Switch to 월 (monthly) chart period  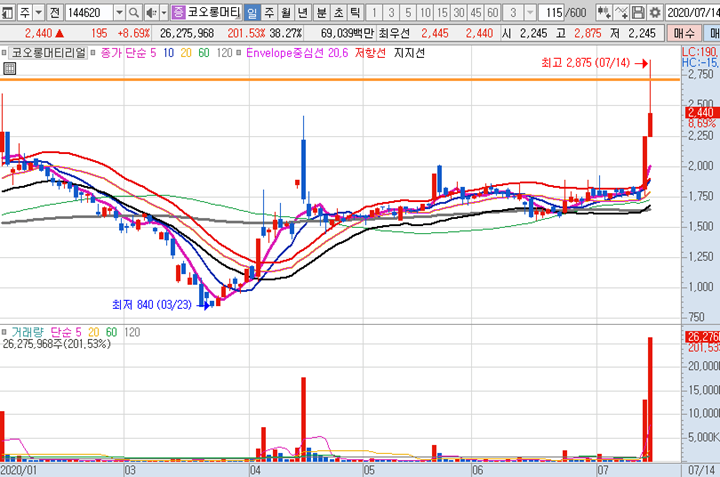click(286, 13)
